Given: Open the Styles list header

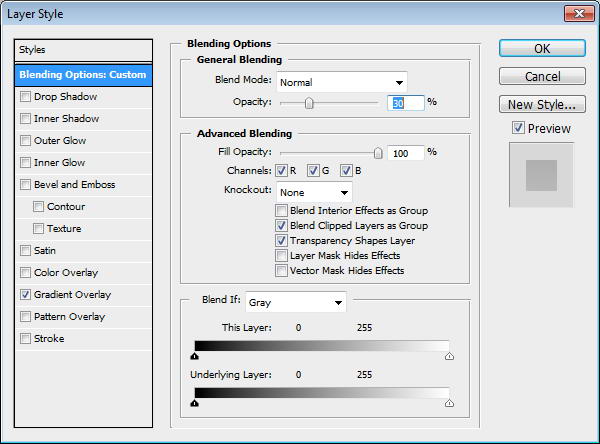Looking at the screenshot, I should [83, 50].
